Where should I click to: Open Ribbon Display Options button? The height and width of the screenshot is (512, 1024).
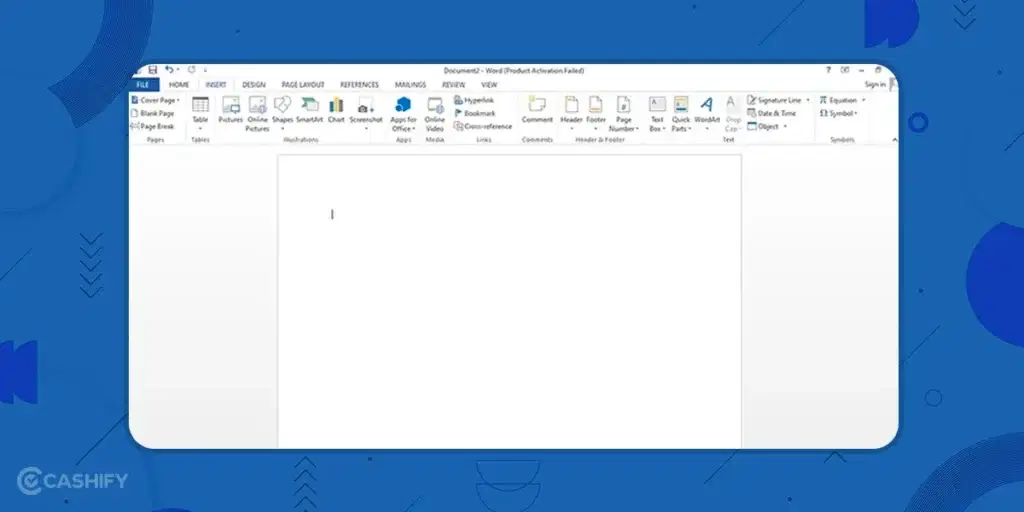pos(845,70)
